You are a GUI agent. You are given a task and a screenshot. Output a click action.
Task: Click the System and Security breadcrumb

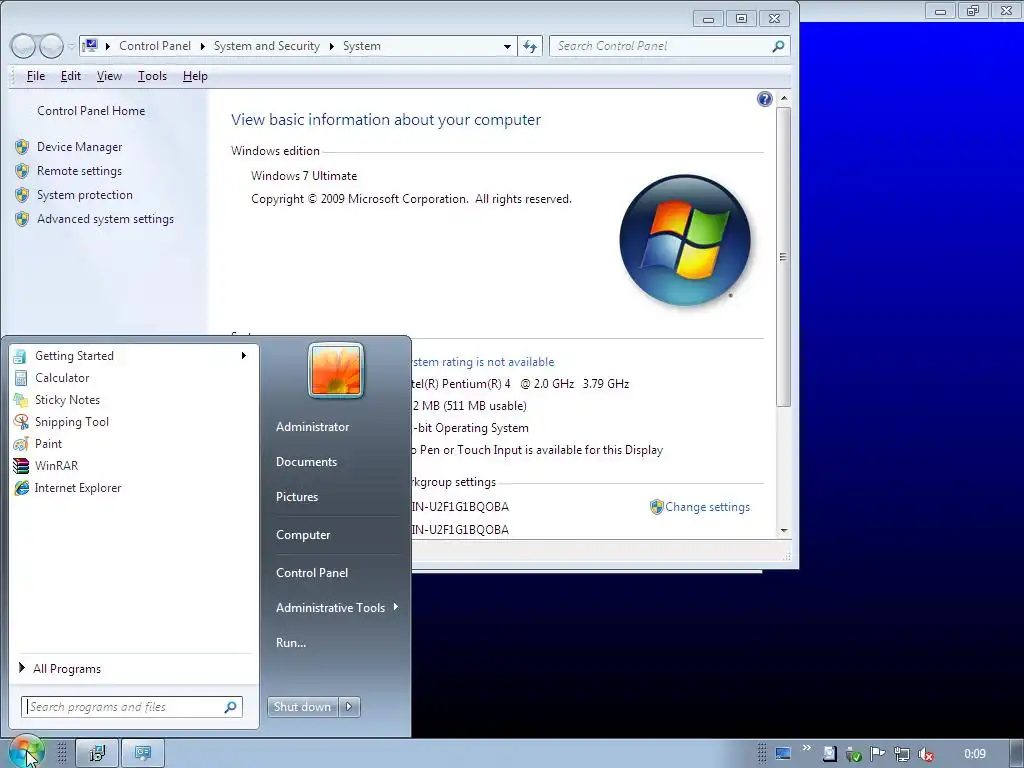click(x=266, y=46)
